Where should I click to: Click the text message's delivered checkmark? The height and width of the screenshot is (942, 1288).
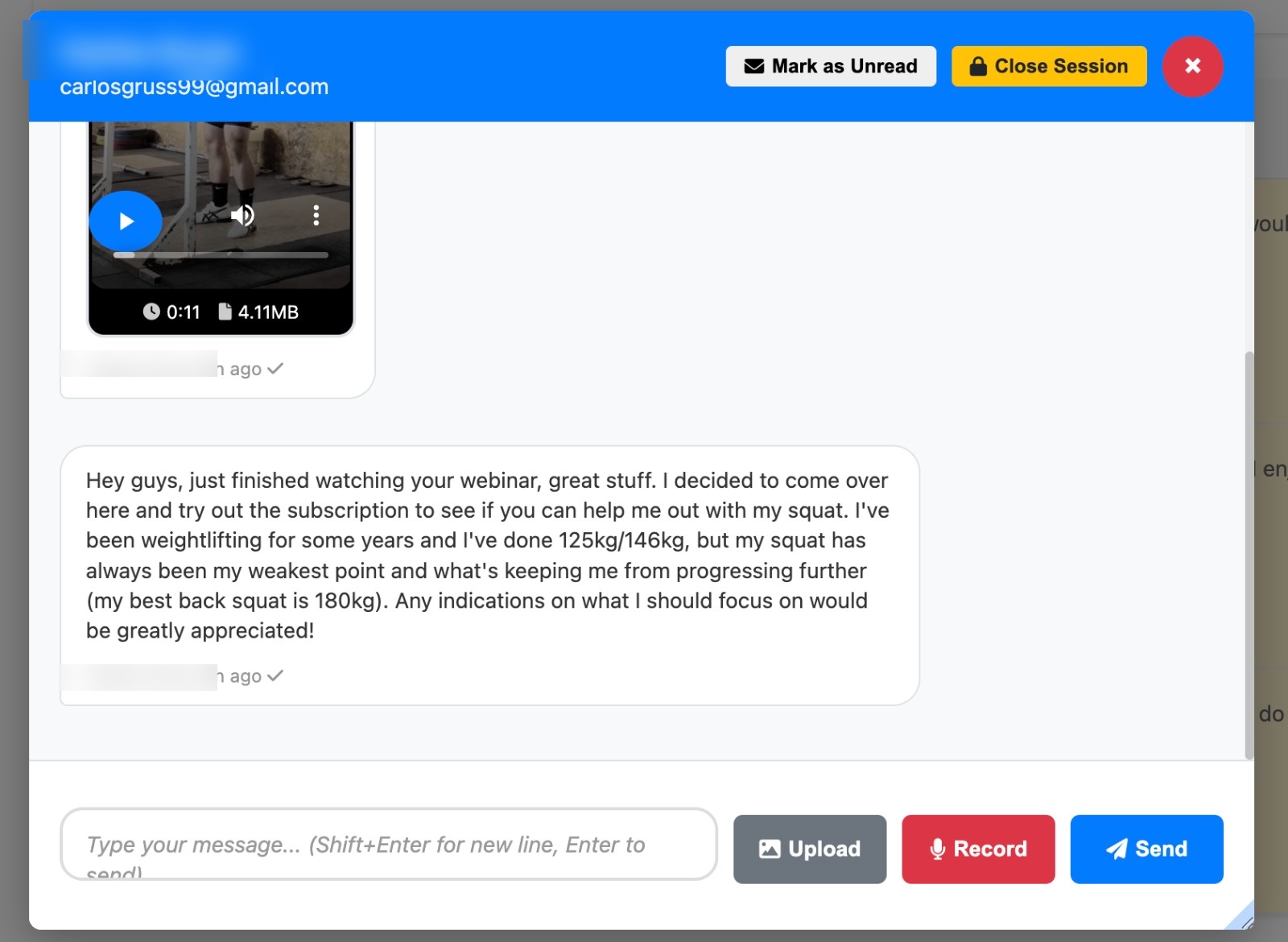(x=275, y=676)
